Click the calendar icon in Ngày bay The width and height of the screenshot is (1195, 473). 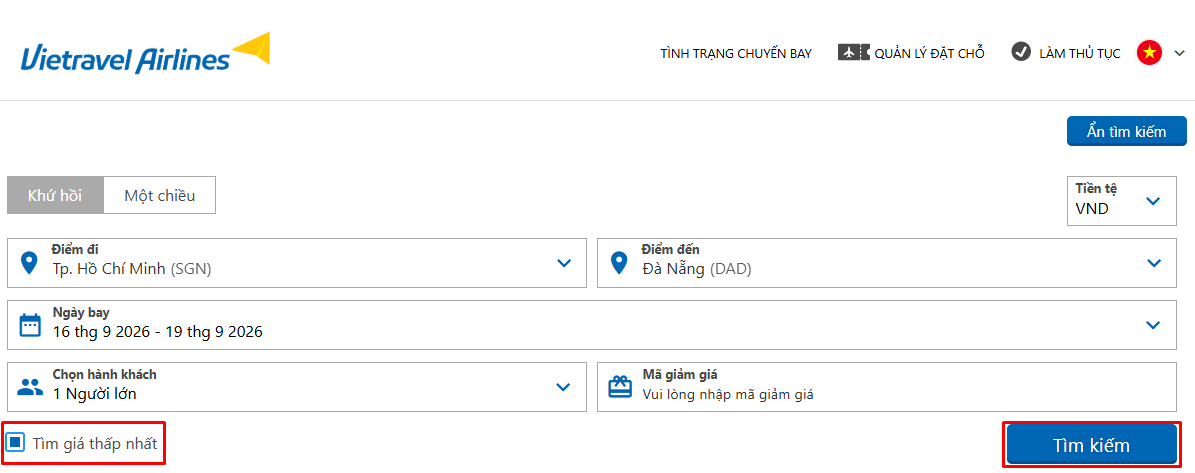(29, 325)
